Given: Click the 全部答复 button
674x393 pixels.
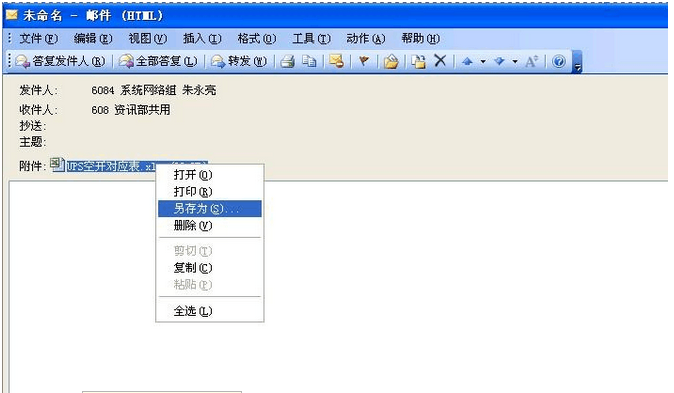Looking at the screenshot, I should click(x=158, y=61).
